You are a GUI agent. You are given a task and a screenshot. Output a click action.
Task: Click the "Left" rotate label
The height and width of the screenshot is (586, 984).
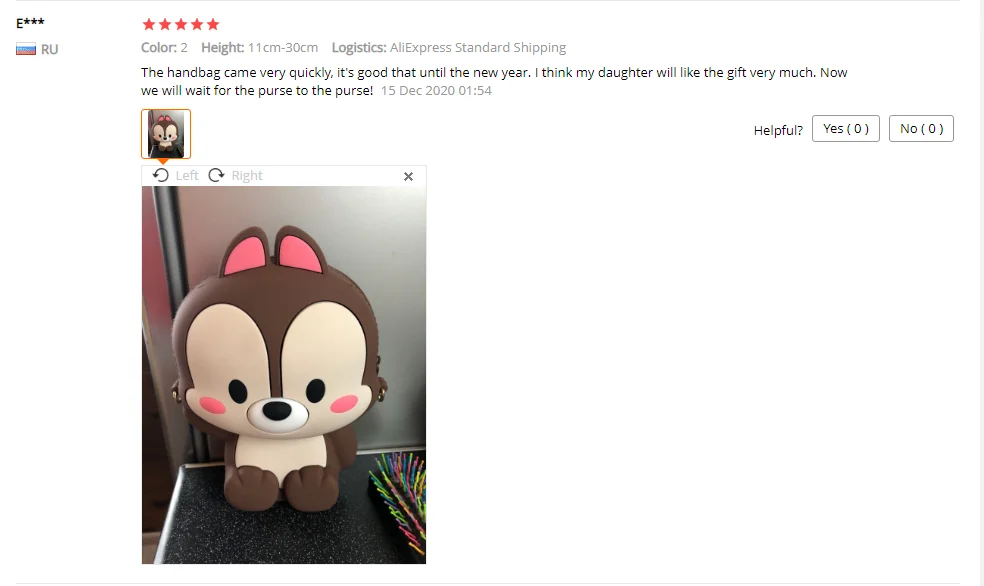187,176
